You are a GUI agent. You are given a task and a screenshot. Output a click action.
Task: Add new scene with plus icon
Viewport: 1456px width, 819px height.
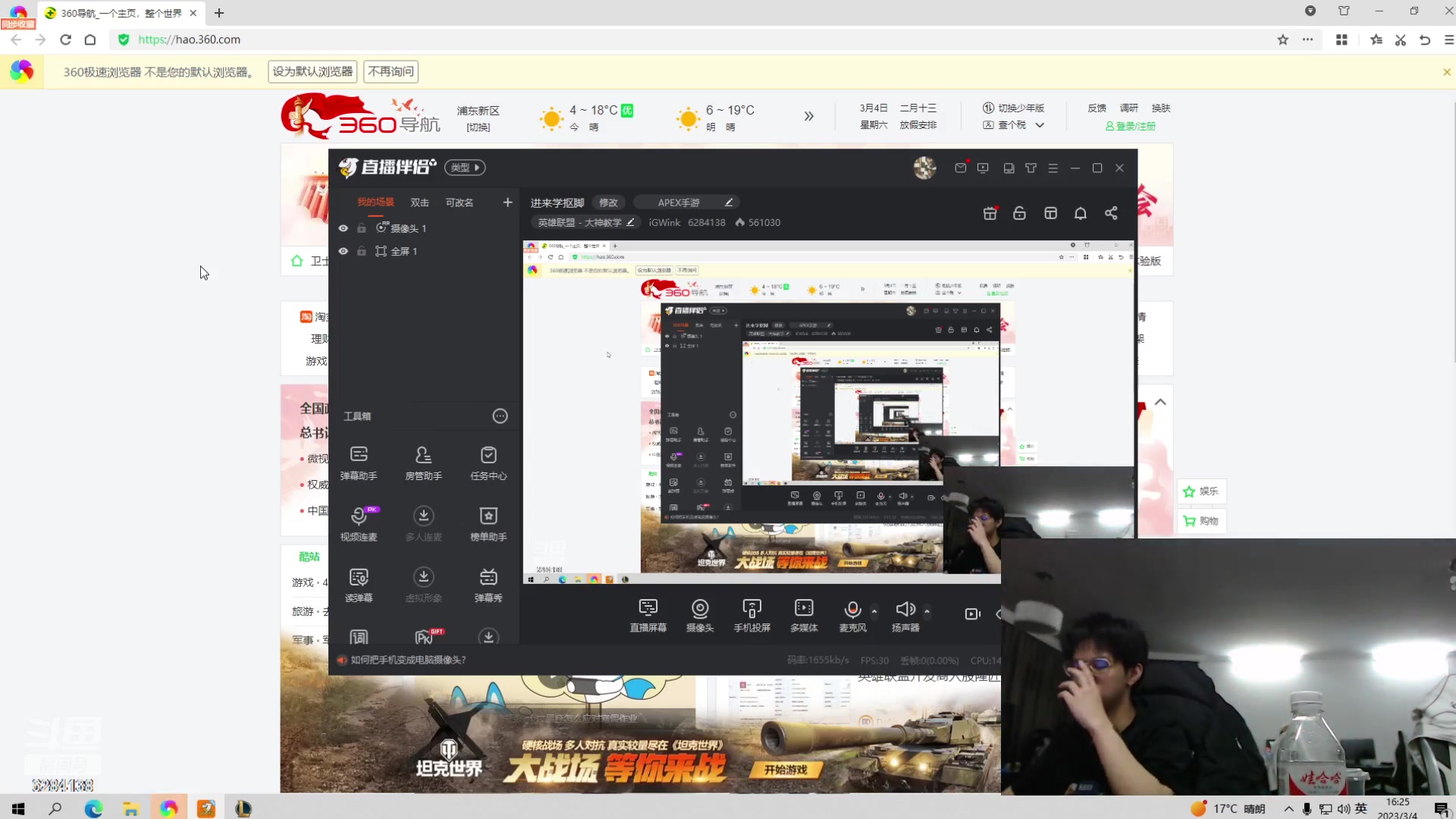click(507, 202)
